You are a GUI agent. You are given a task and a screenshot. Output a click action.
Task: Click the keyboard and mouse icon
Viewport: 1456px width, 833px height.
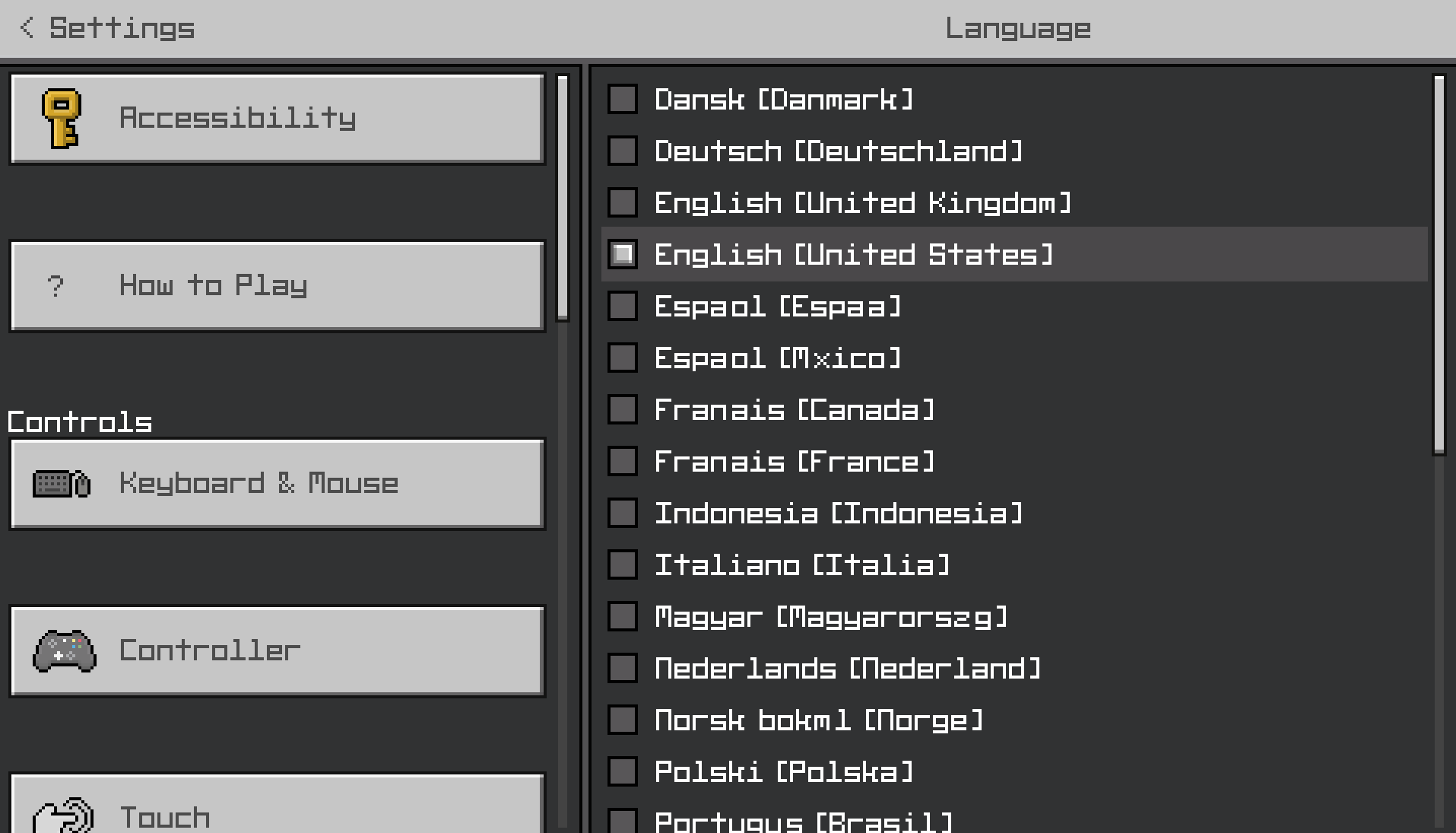pos(62,484)
